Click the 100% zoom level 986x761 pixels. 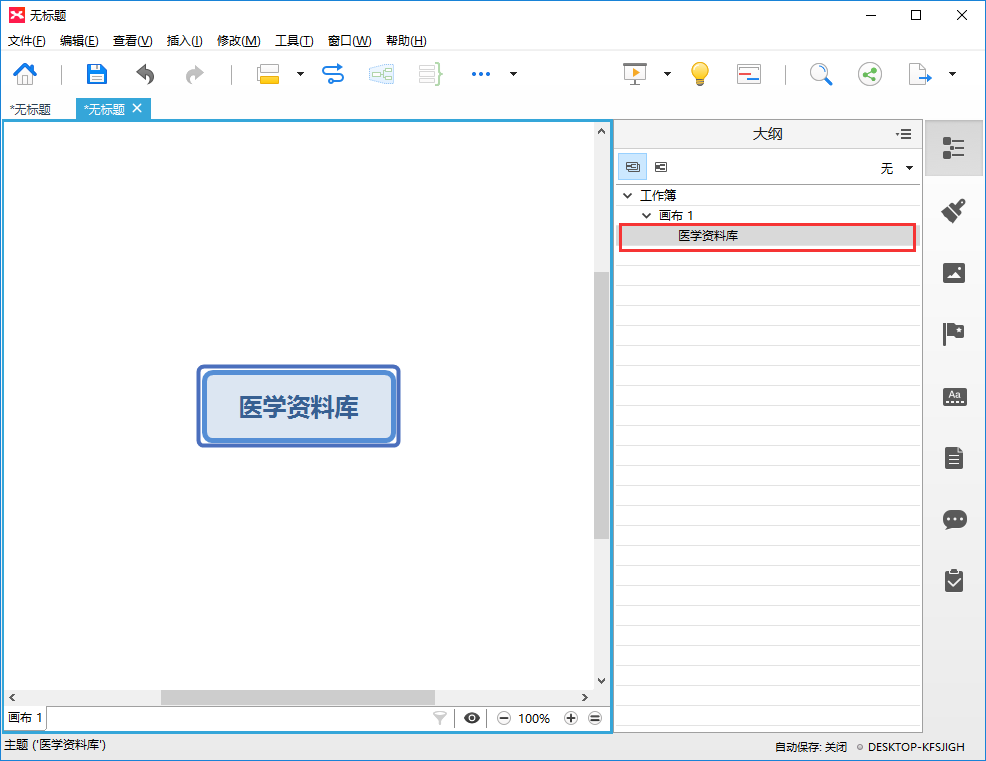534,718
